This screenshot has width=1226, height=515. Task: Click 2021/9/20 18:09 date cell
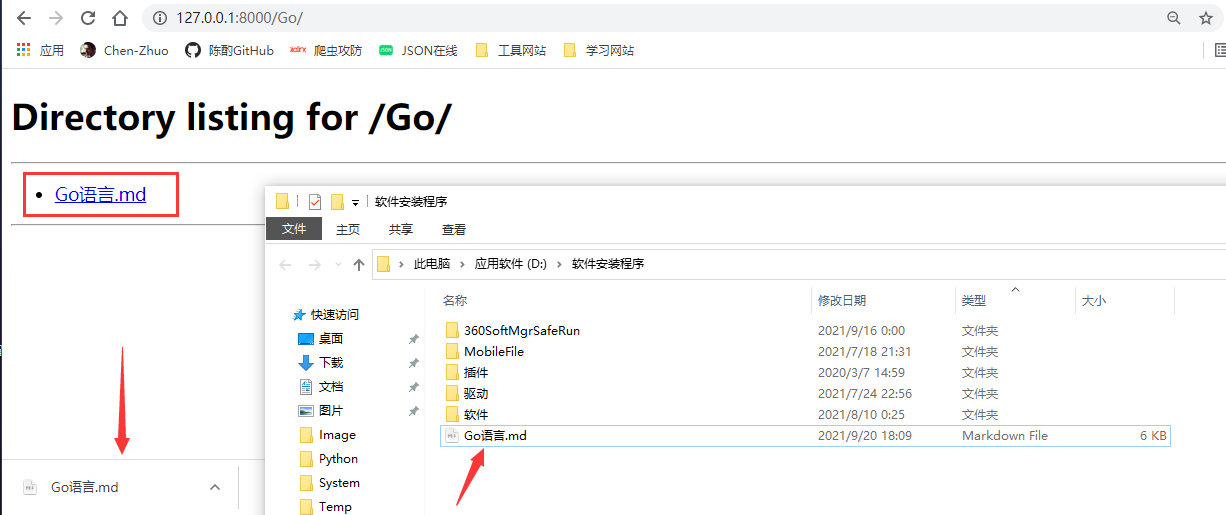[863, 435]
